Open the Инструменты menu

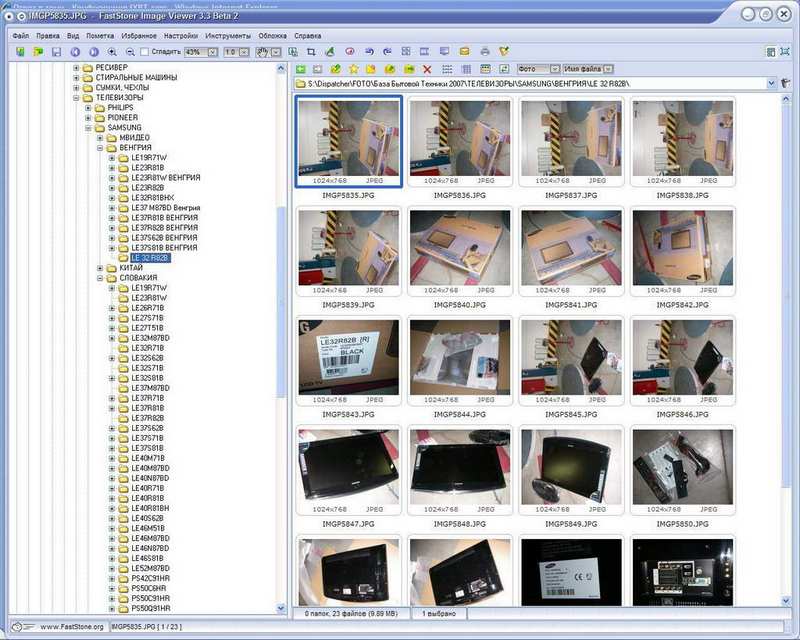click(227, 35)
